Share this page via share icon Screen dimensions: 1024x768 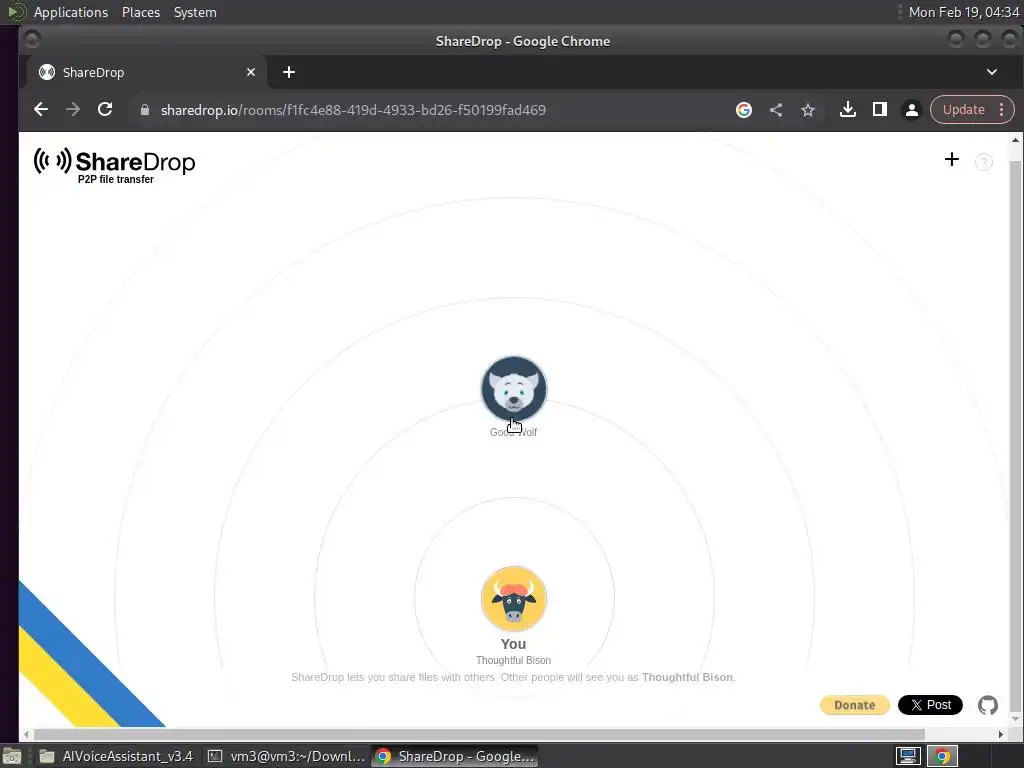click(776, 110)
